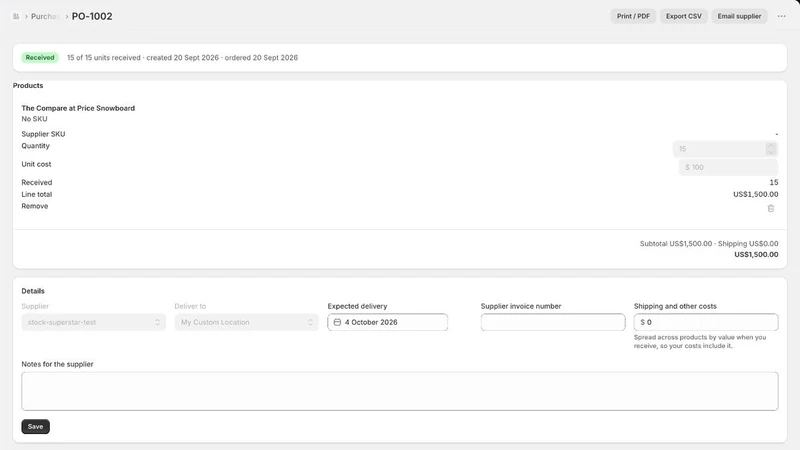Image resolution: width=800 pixels, height=450 pixels.
Task: Click the Expected delivery date field
Action: 388,322
